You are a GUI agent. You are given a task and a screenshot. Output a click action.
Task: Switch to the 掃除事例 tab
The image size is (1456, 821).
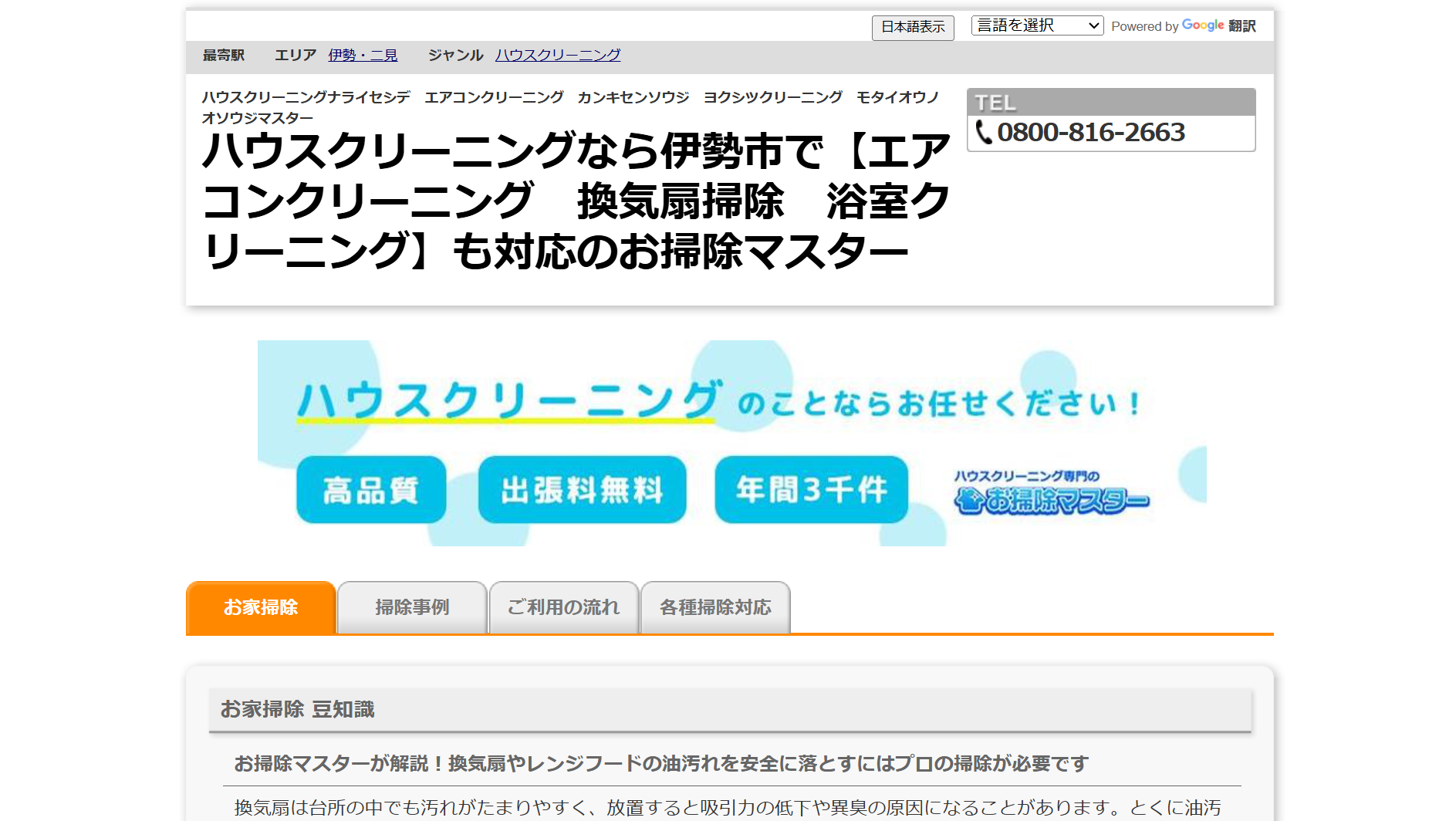click(412, 607)
